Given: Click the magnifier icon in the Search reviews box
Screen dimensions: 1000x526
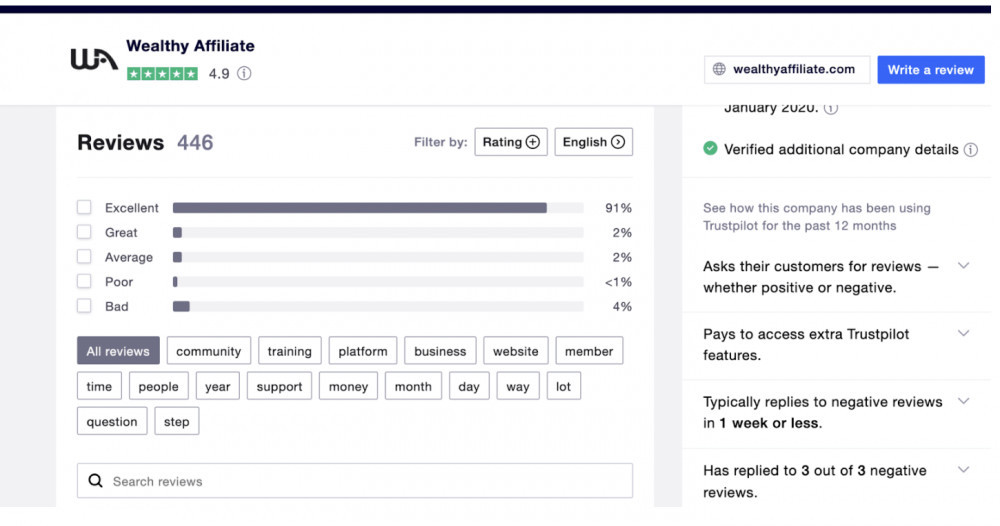Looking at the screenshot, I should [x=96, y=481].
